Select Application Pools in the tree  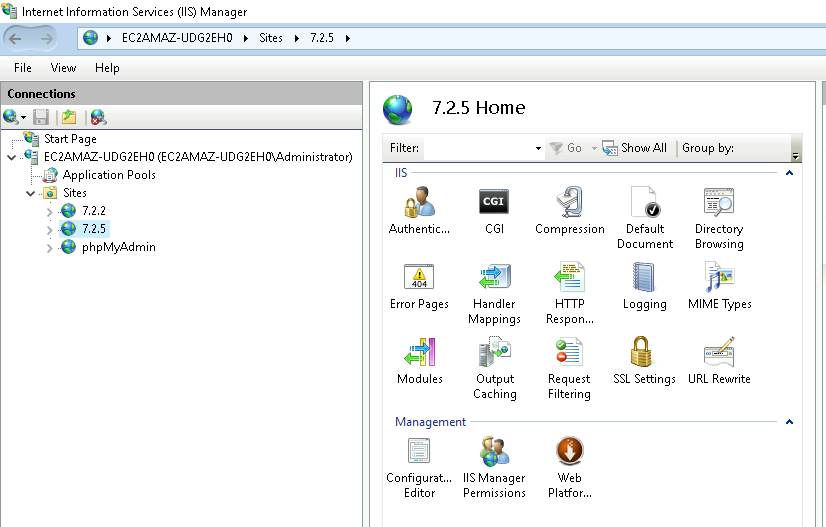pos(109,175)
